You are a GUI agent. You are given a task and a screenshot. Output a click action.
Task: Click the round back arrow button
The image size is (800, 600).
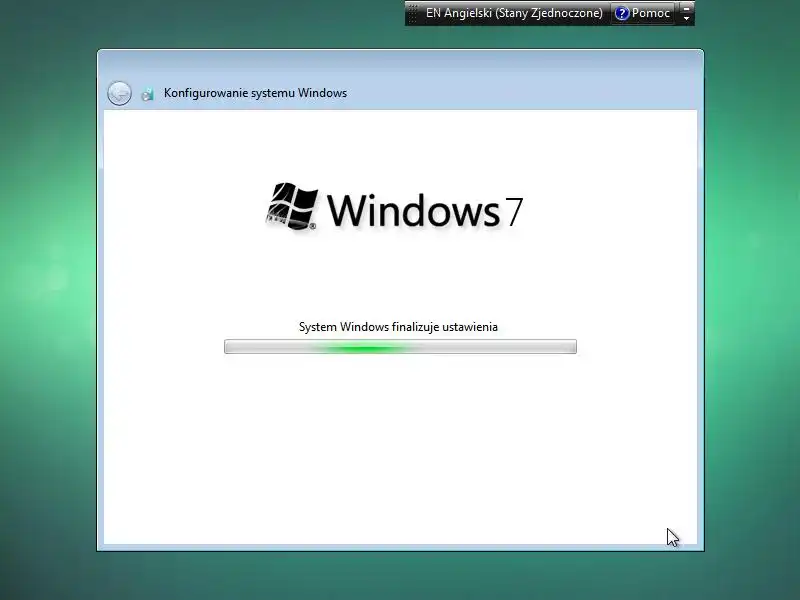[119, 93]
